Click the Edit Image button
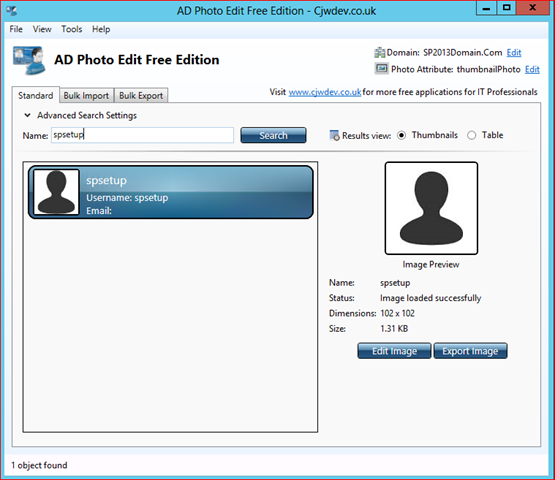555x480 pixels. [x=394, y=351]
